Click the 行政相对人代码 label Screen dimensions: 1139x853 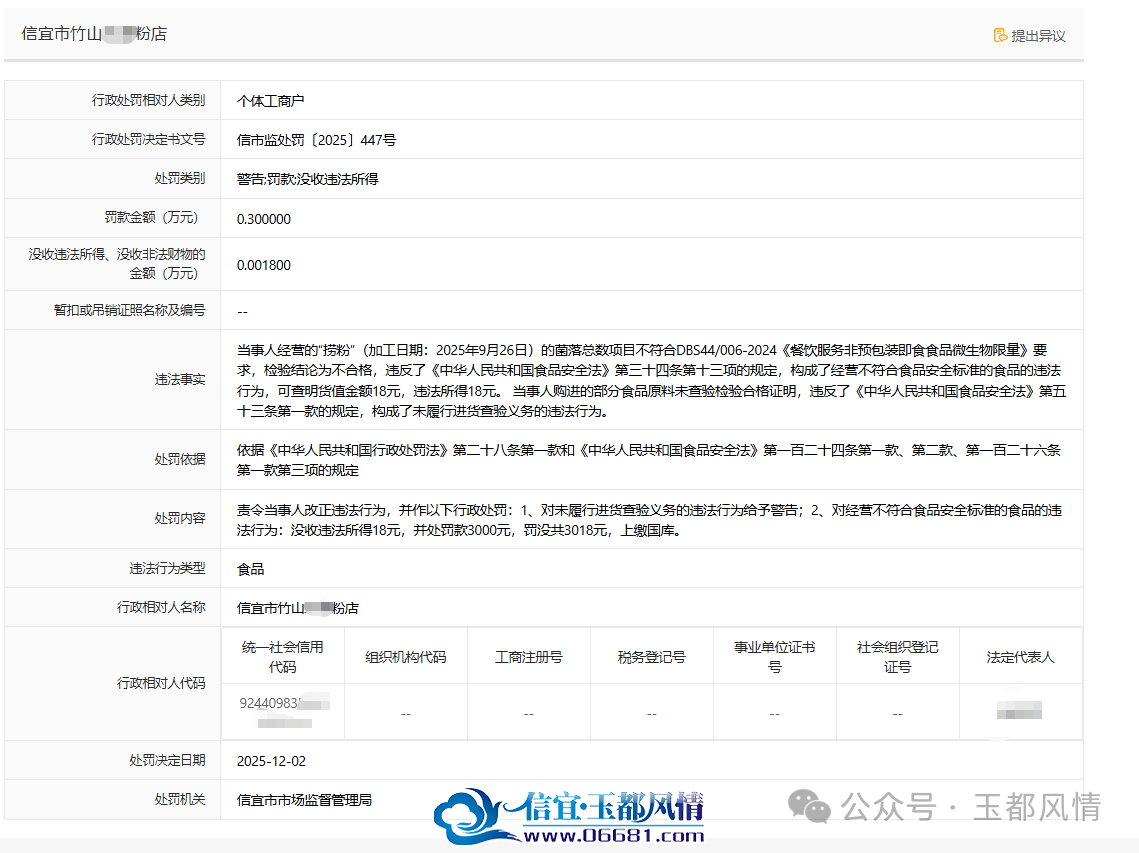[x=161, y=684]
